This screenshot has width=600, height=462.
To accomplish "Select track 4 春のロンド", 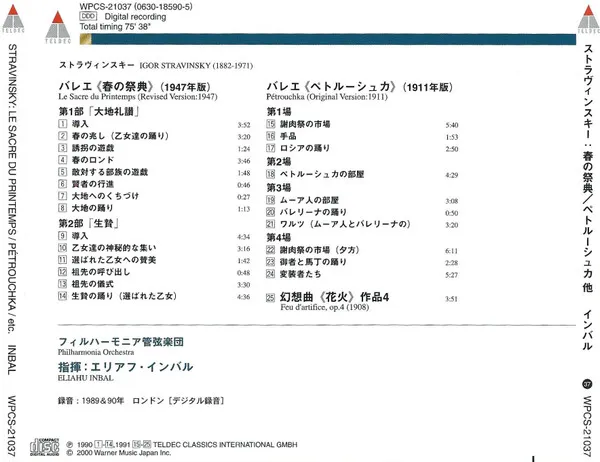I will click(93, 160).
